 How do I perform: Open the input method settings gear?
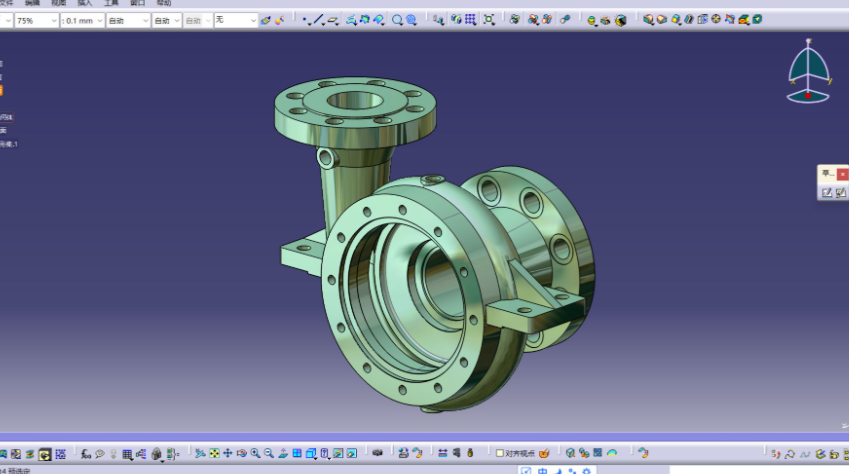(x=586, y=471)
